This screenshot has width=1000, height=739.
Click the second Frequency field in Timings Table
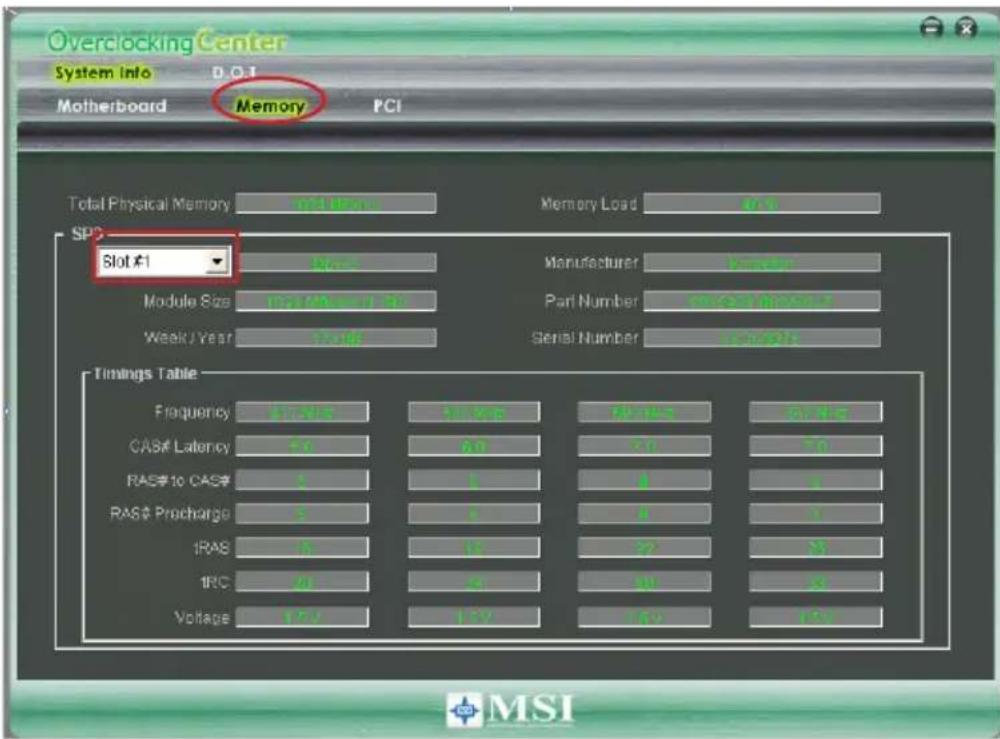pos(474,412)
